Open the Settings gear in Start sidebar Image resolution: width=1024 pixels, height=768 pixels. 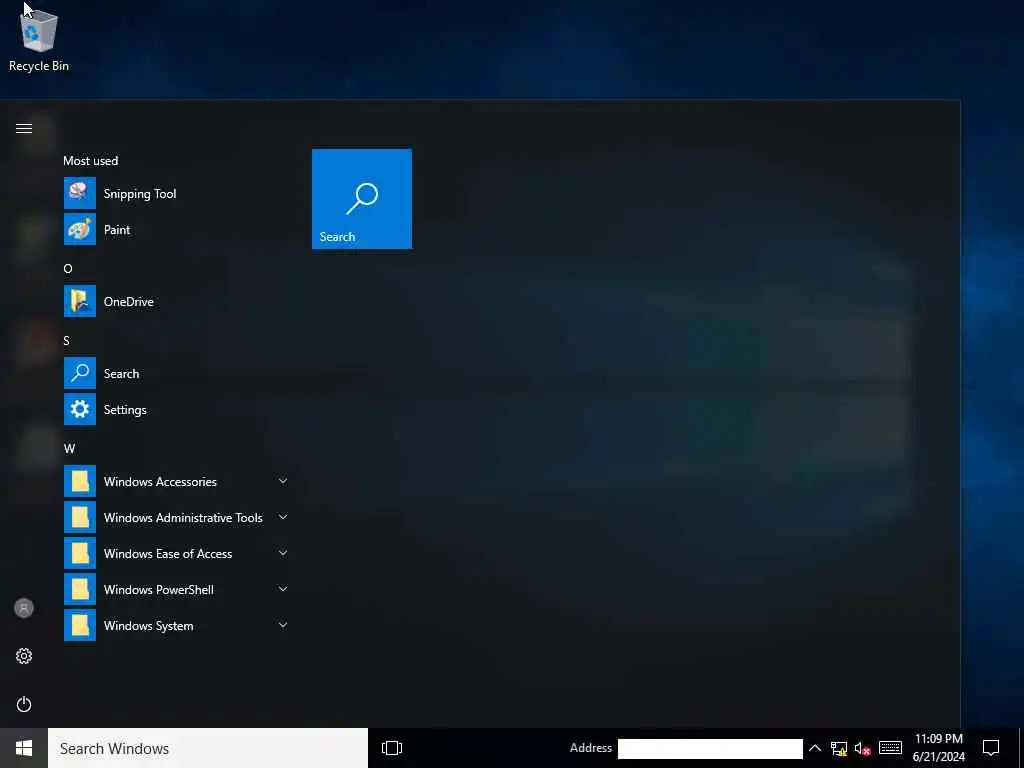click(24, 656)
